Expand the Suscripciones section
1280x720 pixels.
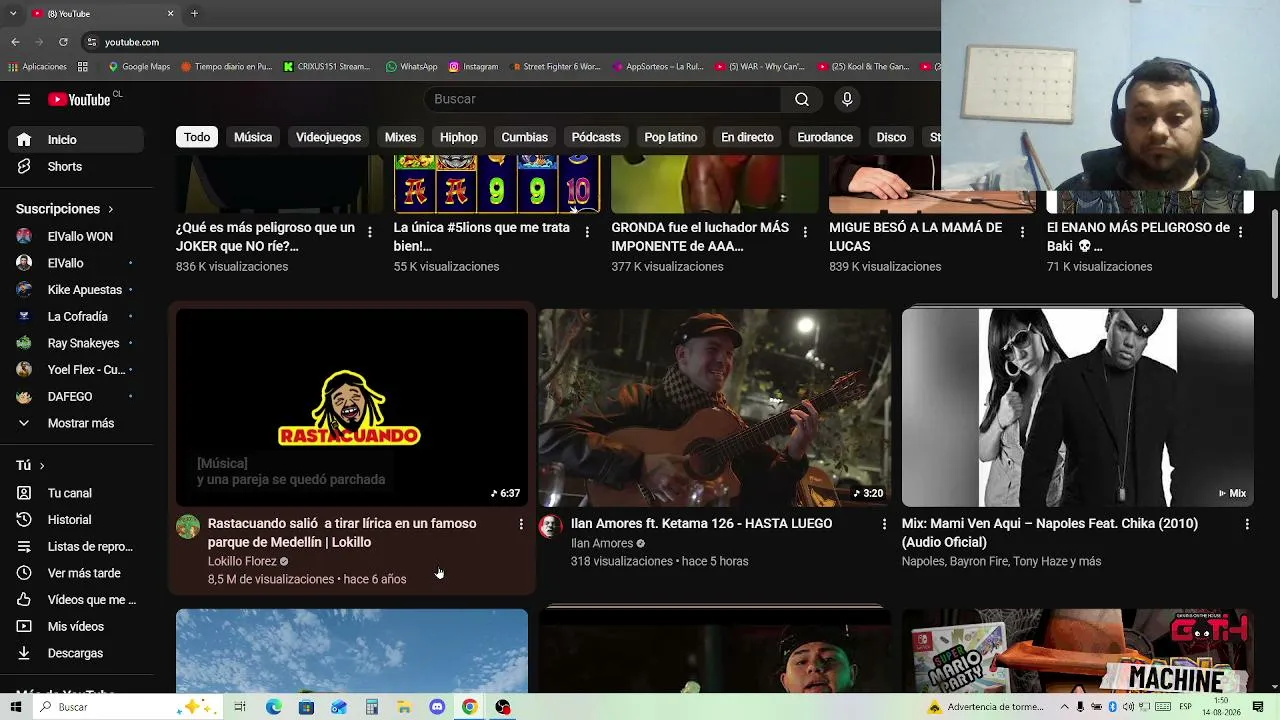[x=65, y=209]
